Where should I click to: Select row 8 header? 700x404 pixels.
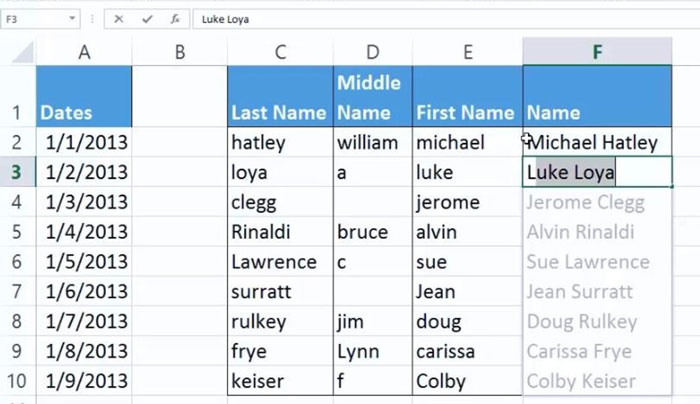point(17,321)
